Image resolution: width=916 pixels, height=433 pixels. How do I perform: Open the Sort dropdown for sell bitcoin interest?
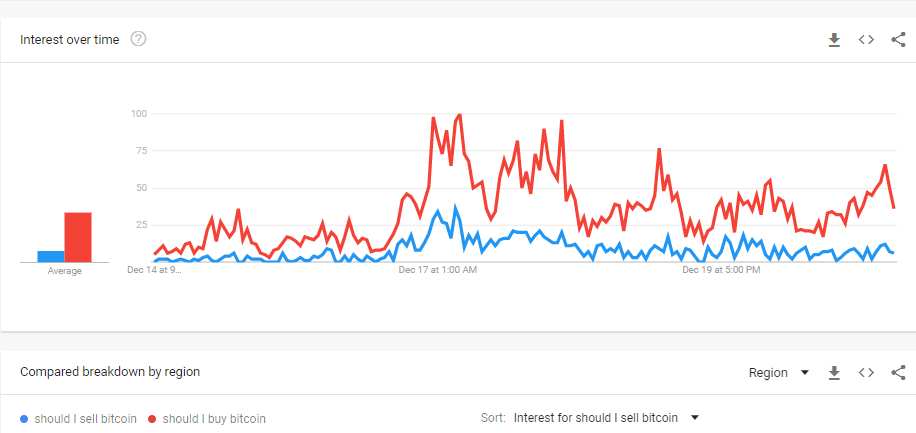[x=606, y=418]
